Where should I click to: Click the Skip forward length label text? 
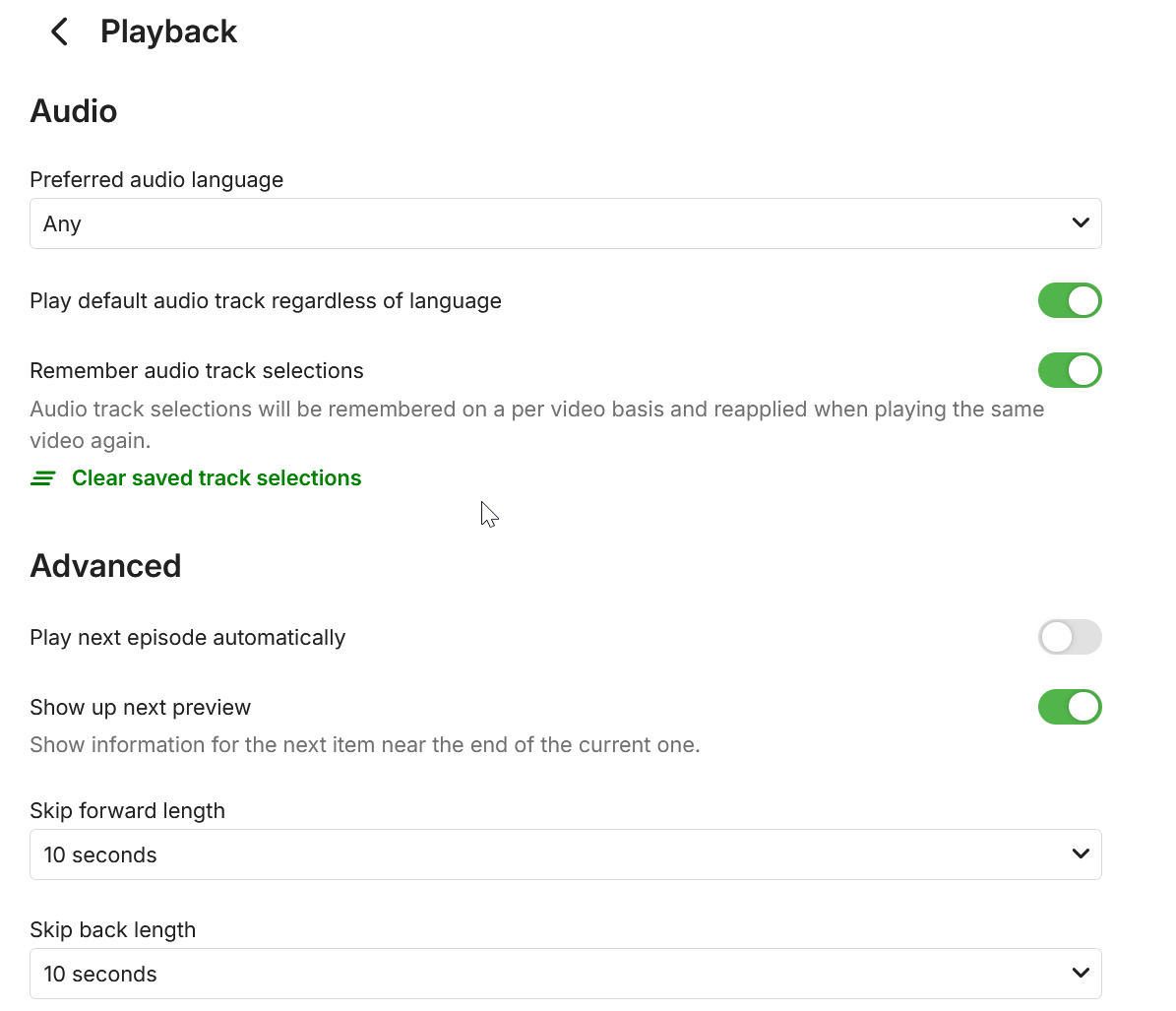(x=127, y=811)
